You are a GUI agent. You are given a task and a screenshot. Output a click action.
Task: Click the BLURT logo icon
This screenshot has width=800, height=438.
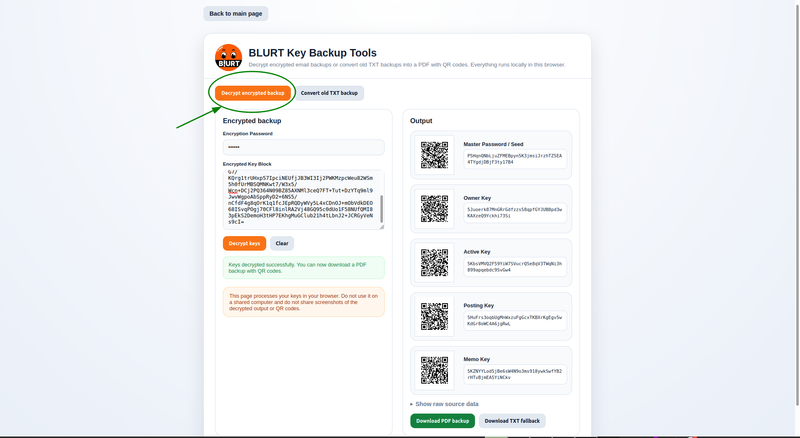click(x=228, y=57)
